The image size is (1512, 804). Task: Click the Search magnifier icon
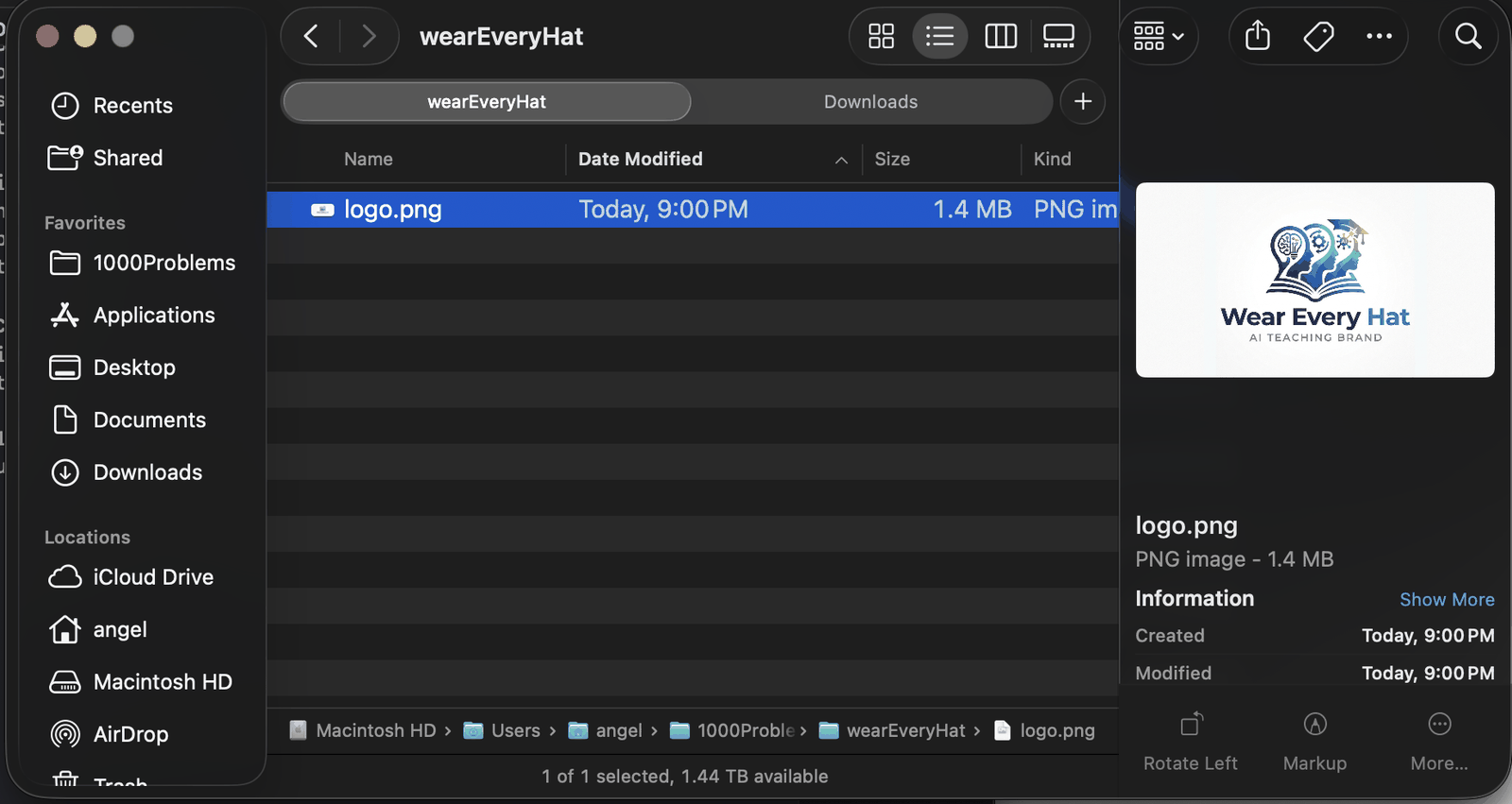1468,37
